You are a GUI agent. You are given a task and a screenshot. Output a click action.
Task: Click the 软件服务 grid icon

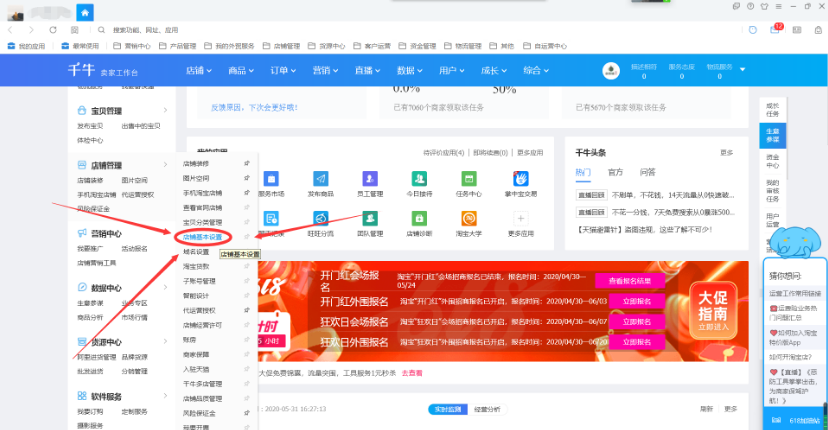[x=82, y=396]
